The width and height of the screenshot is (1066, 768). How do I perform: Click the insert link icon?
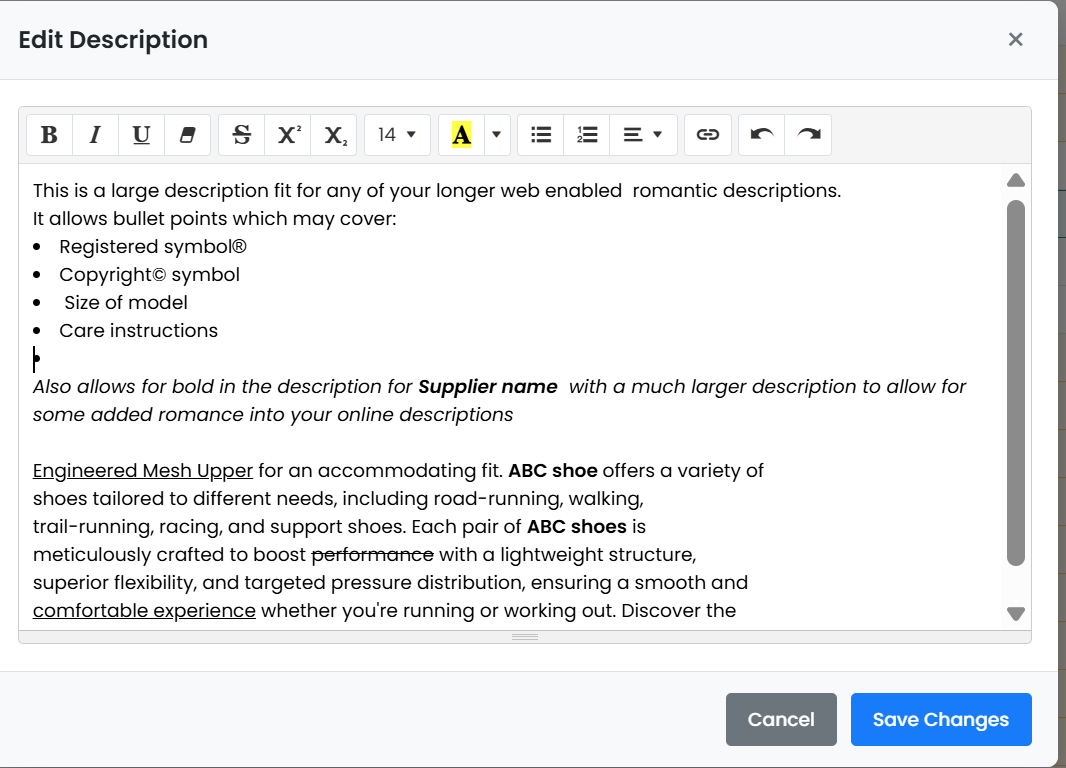click(708, 135)
